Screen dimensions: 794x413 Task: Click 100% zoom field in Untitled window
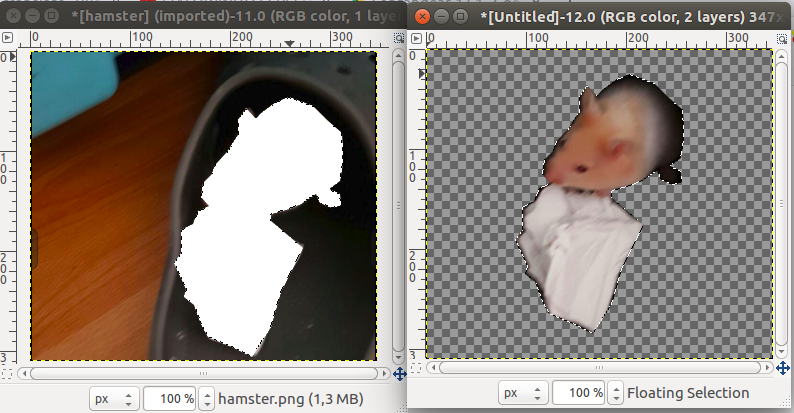[x=579, y=393]
